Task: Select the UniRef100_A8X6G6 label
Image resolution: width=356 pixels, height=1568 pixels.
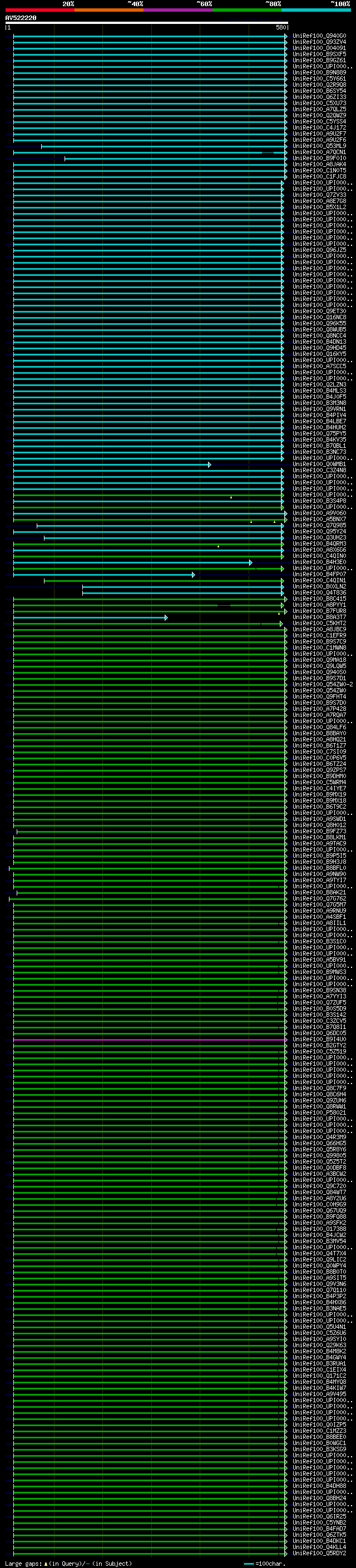Action: pos(319,550)
